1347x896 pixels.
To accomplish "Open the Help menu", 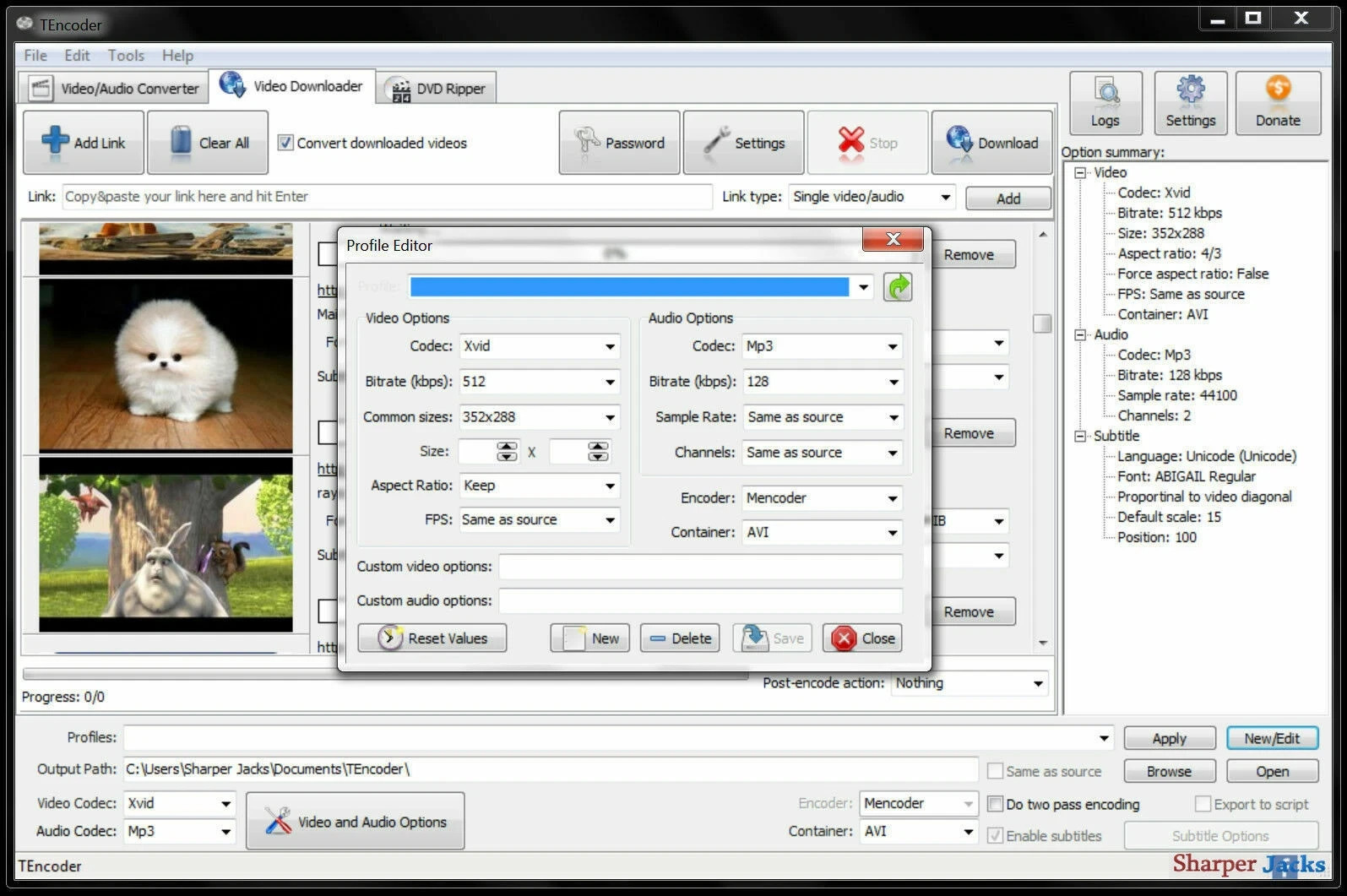I will click(178, 55).
